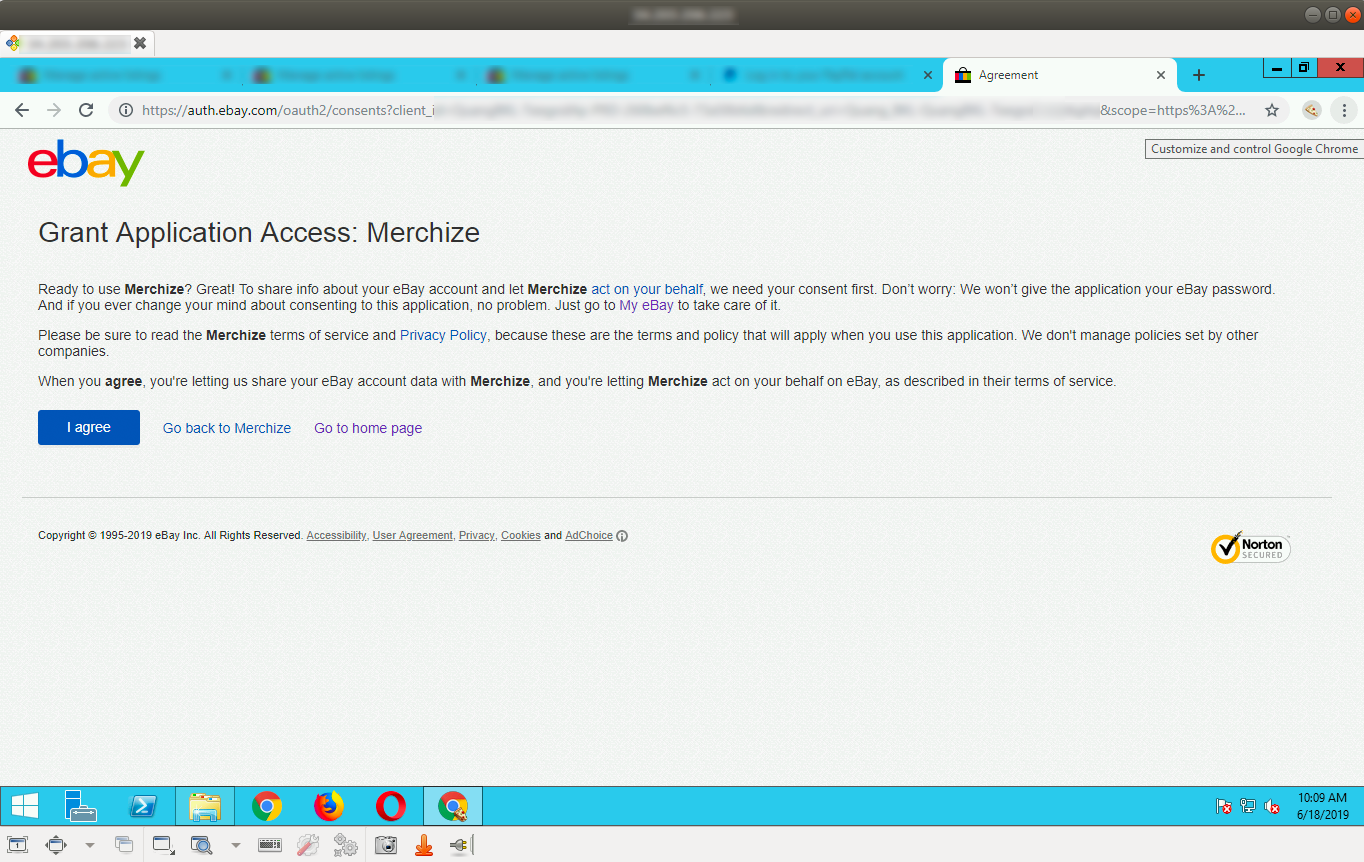Launch PowerShell from the taskbar
The height and width of the screenshot is (862, 1364).
pos(143,806)
